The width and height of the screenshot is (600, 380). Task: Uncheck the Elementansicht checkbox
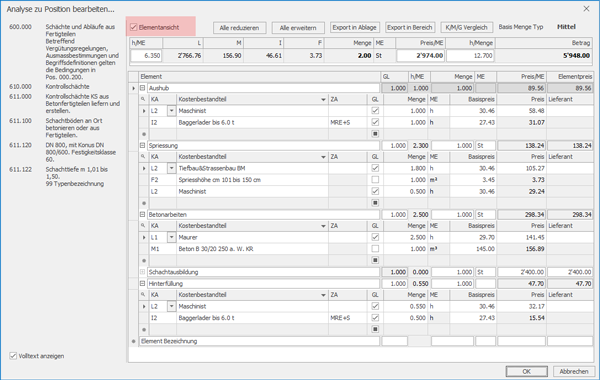134,27
